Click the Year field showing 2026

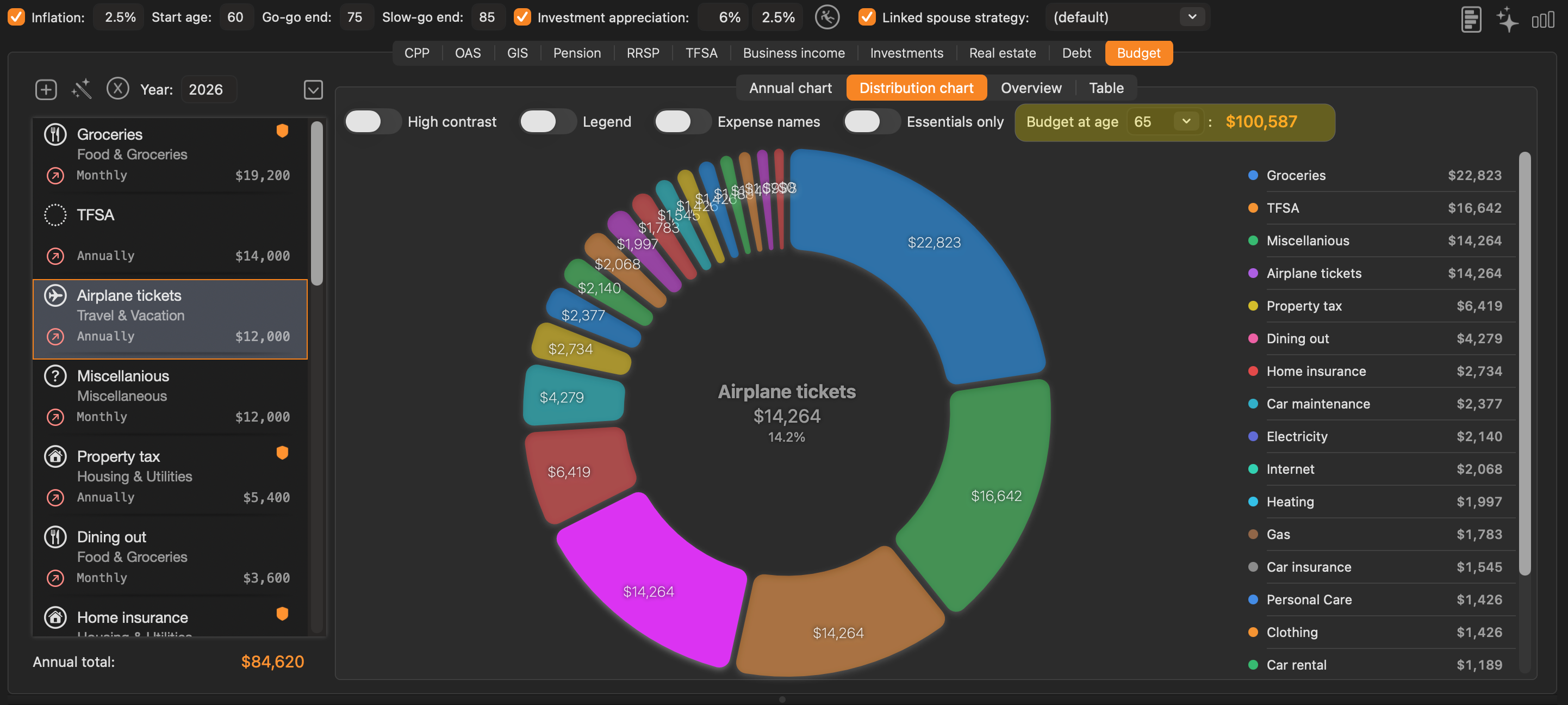[x=208, y=90]
